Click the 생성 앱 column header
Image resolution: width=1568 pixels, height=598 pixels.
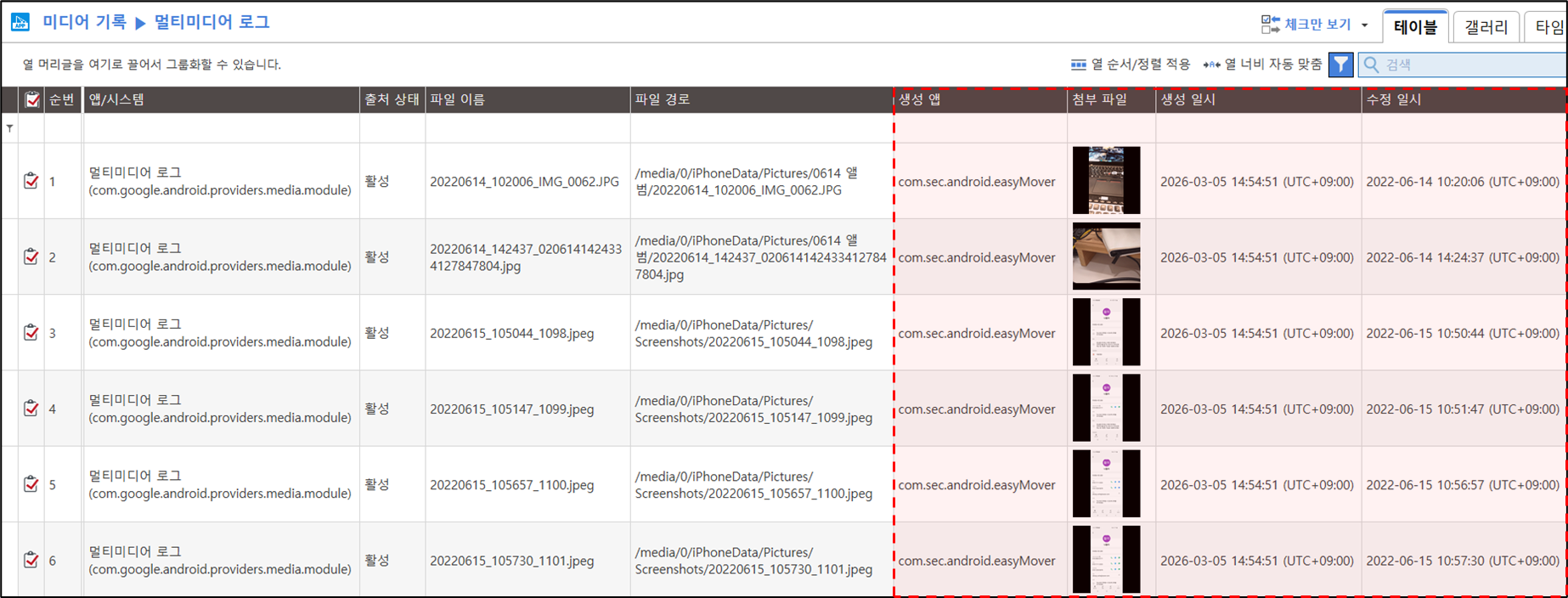(980, 99)
